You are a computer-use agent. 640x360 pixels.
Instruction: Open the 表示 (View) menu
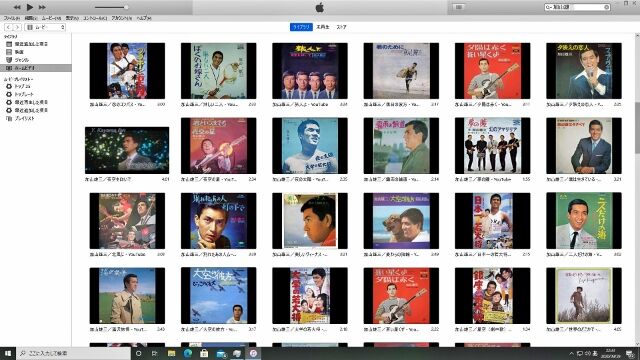(x=72, y=18)
